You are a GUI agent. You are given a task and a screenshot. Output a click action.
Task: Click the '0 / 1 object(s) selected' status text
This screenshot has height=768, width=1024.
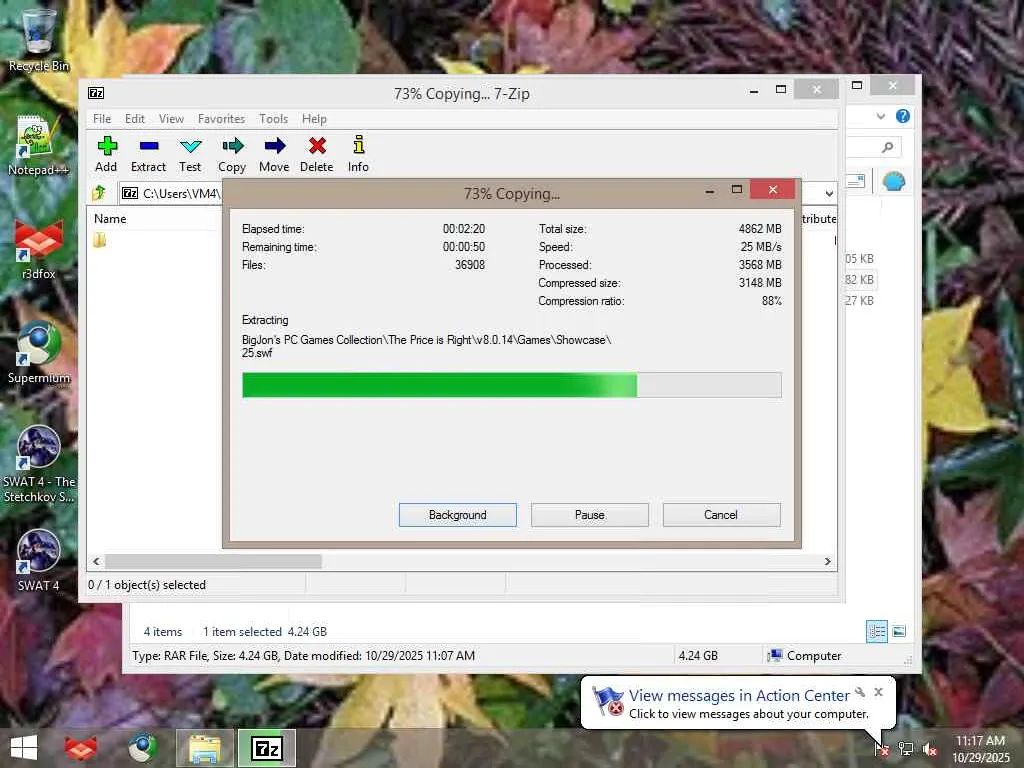click(x=147, y=585)
